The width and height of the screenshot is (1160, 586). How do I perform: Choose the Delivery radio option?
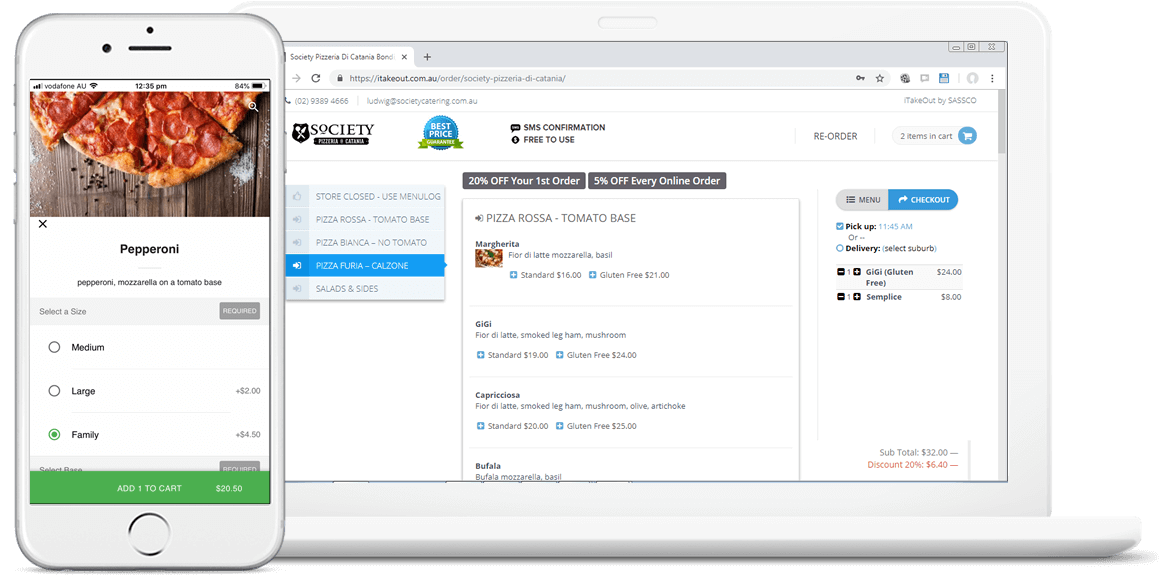pyautogui.click(x=840, y=248)
